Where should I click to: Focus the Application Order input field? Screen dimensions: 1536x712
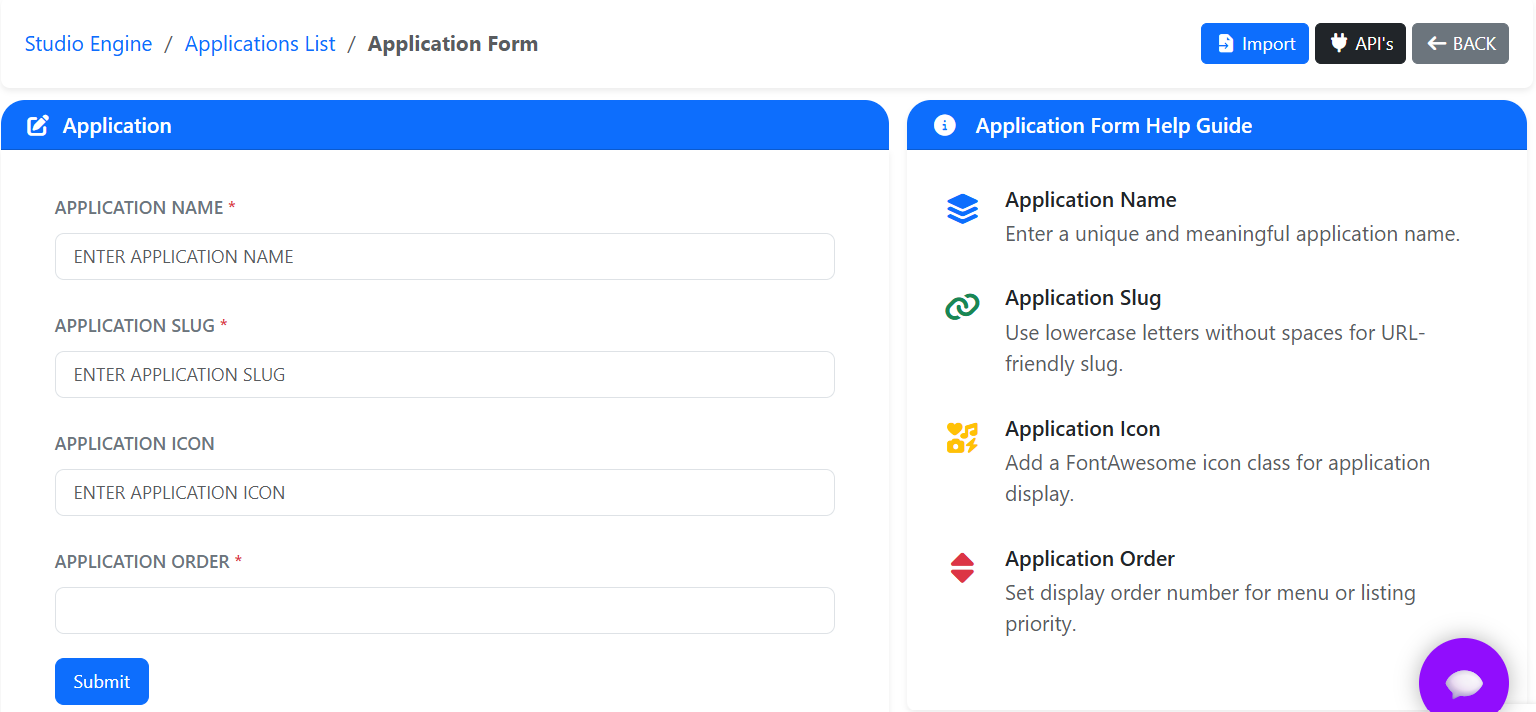tap(445, 610)
